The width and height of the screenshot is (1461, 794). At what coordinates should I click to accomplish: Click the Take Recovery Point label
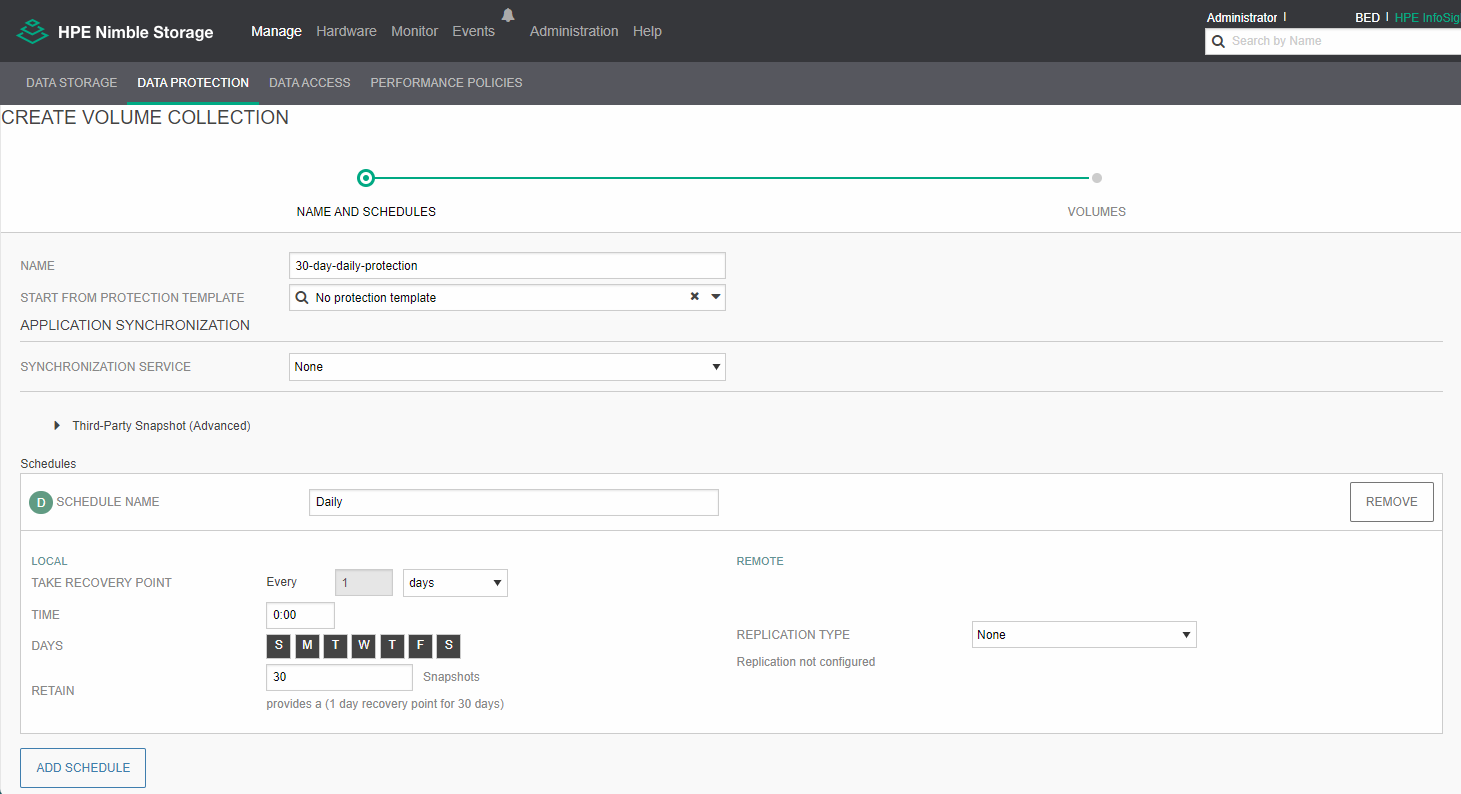[101, 583]
